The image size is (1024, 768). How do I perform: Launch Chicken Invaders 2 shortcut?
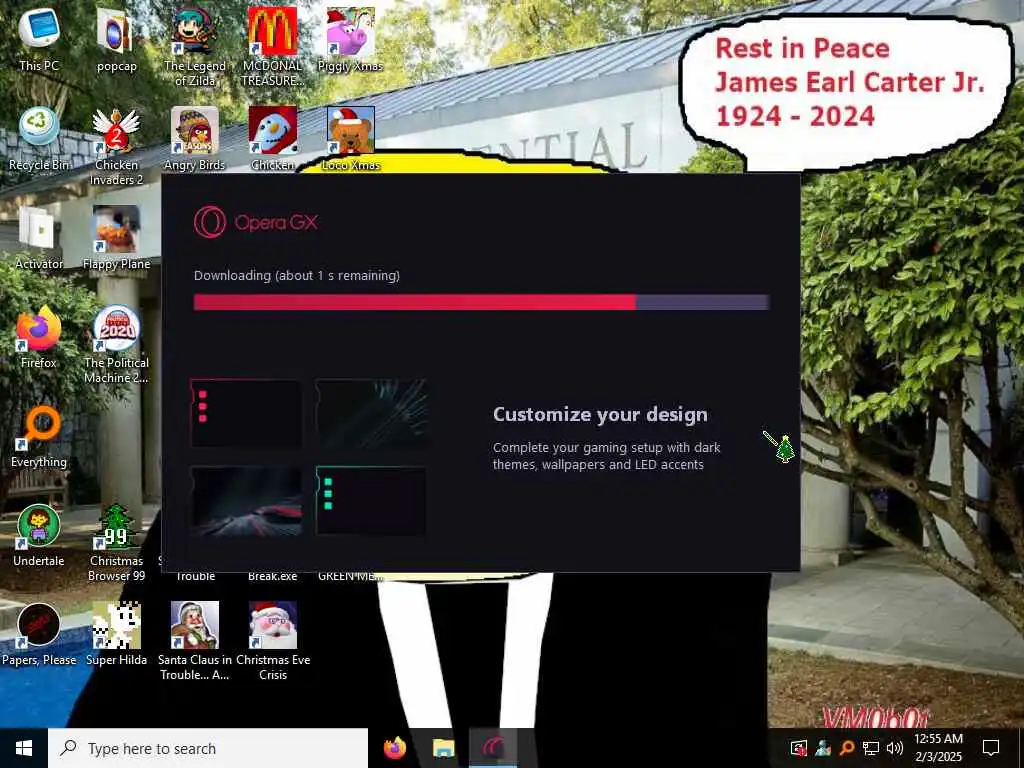[x=116, y=146]
